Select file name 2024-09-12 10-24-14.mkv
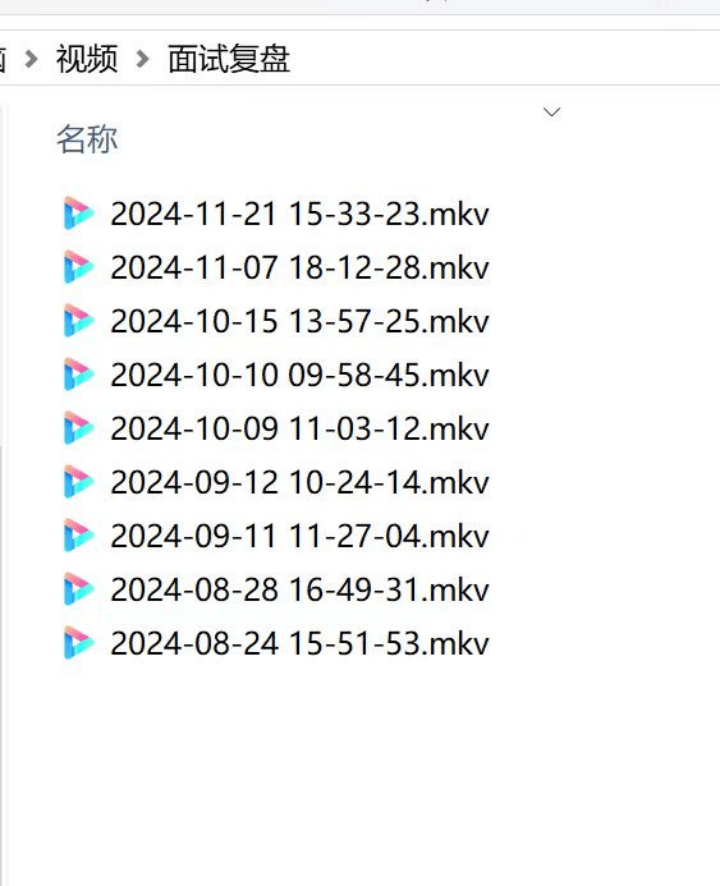720x886 pixels. 300,482
